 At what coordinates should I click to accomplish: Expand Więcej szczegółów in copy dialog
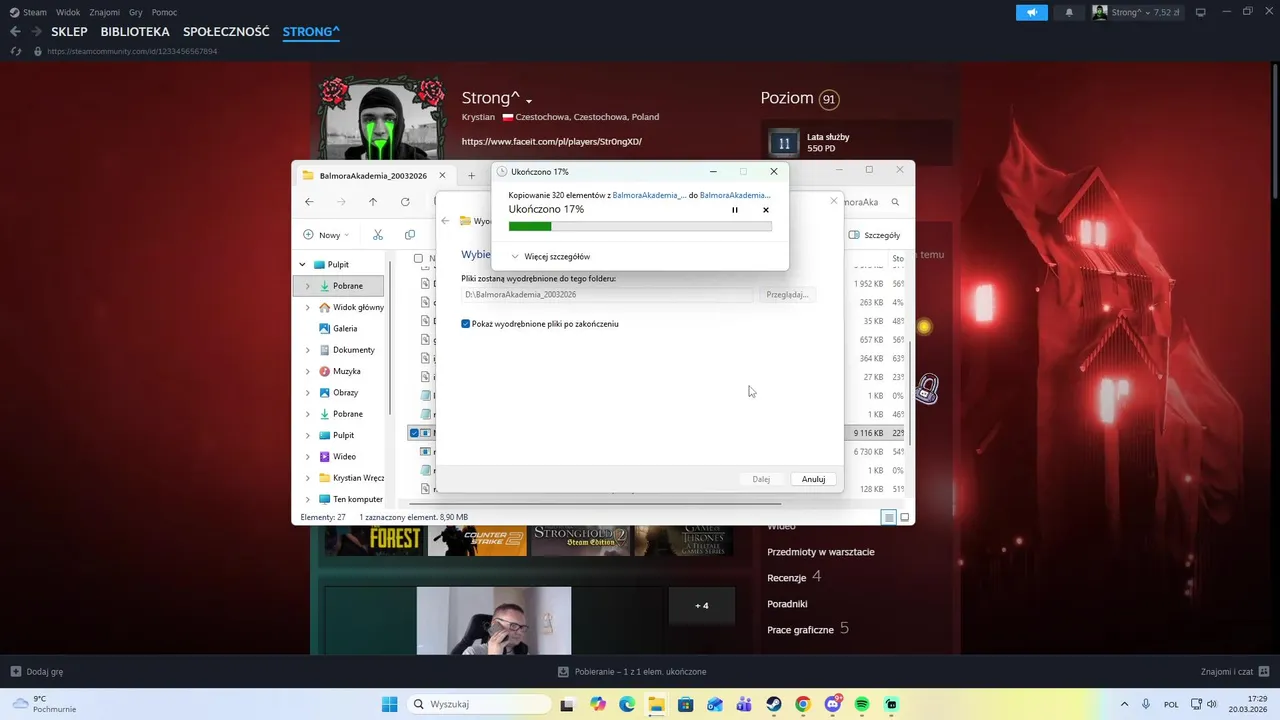point(550,257)
